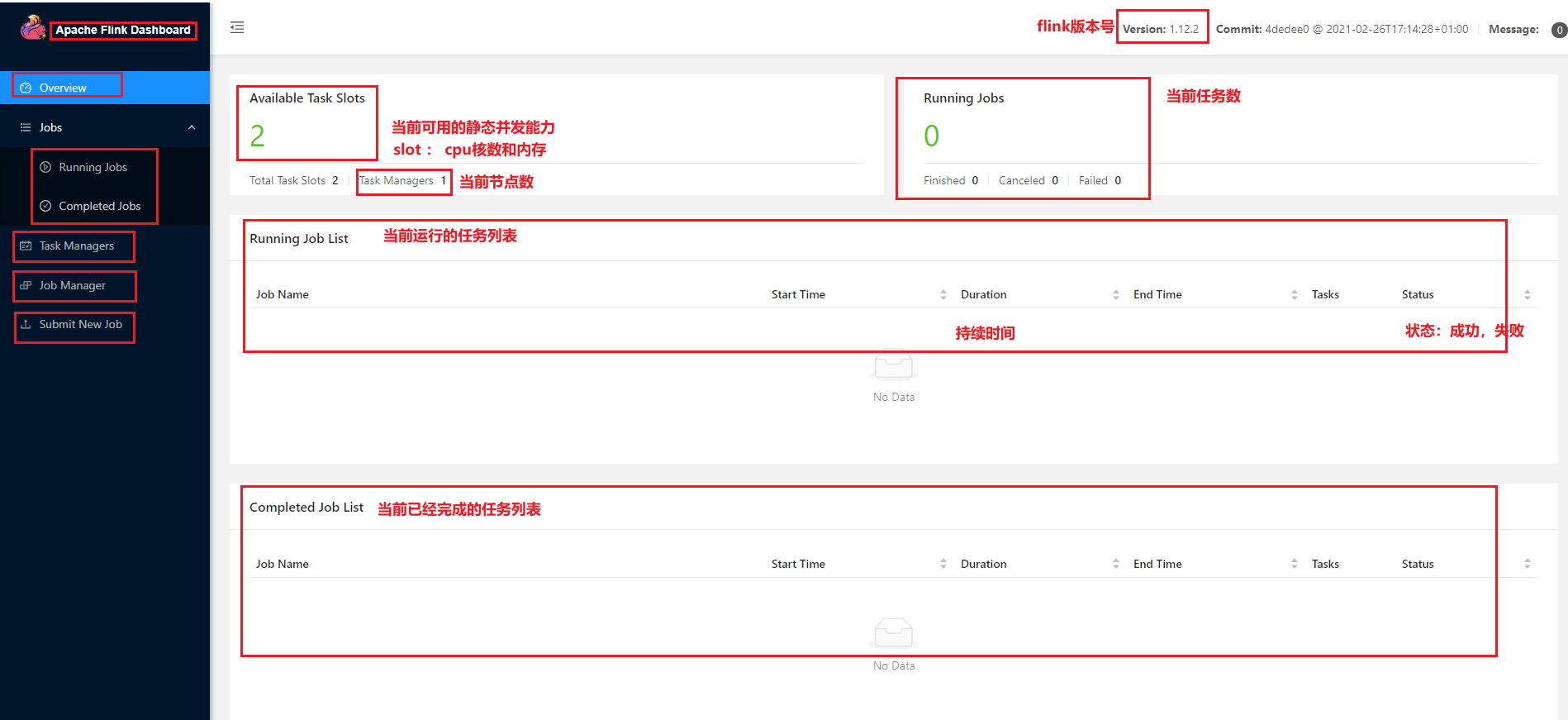Click Tasks header in completed list
The image size is (1568, 720).
click(1325, 564)
